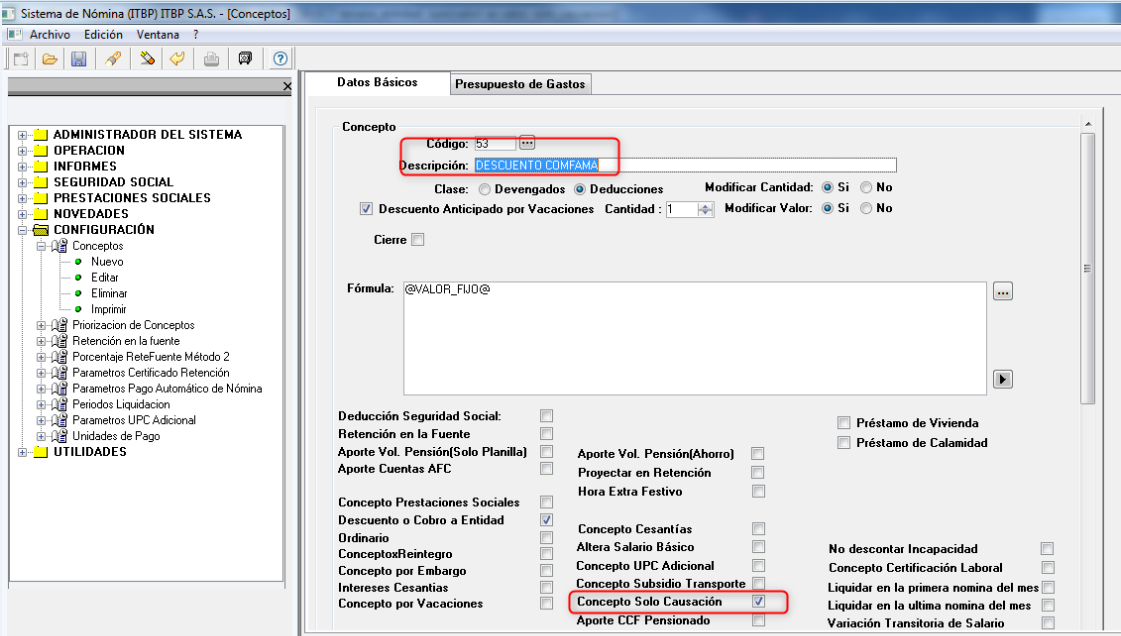Click Nuevo under Conceptos
This screenshot has height=636, width=1121.
point(107,262)
